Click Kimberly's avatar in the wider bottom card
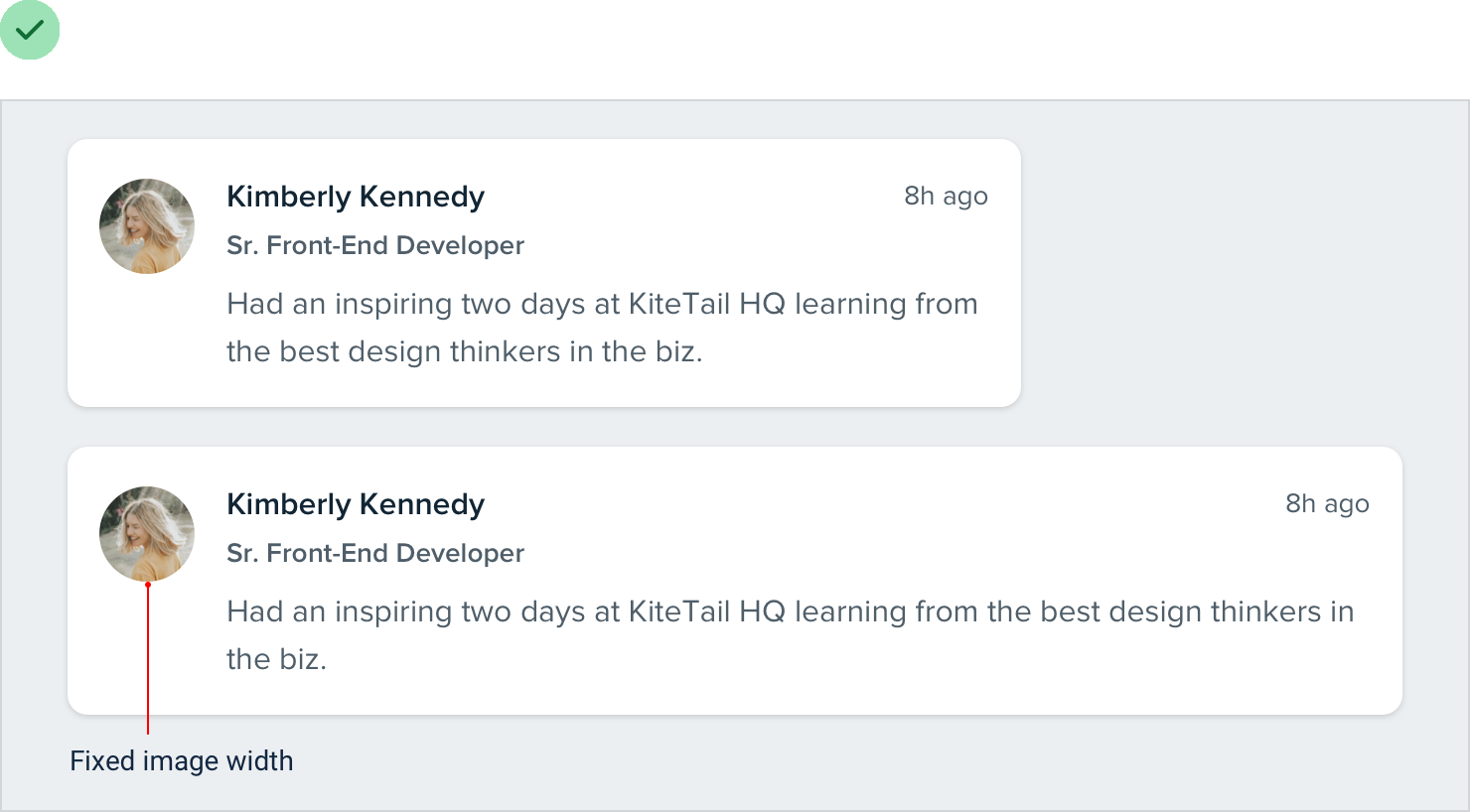This screenshot has height=812, width=1470. pos(147,534)
